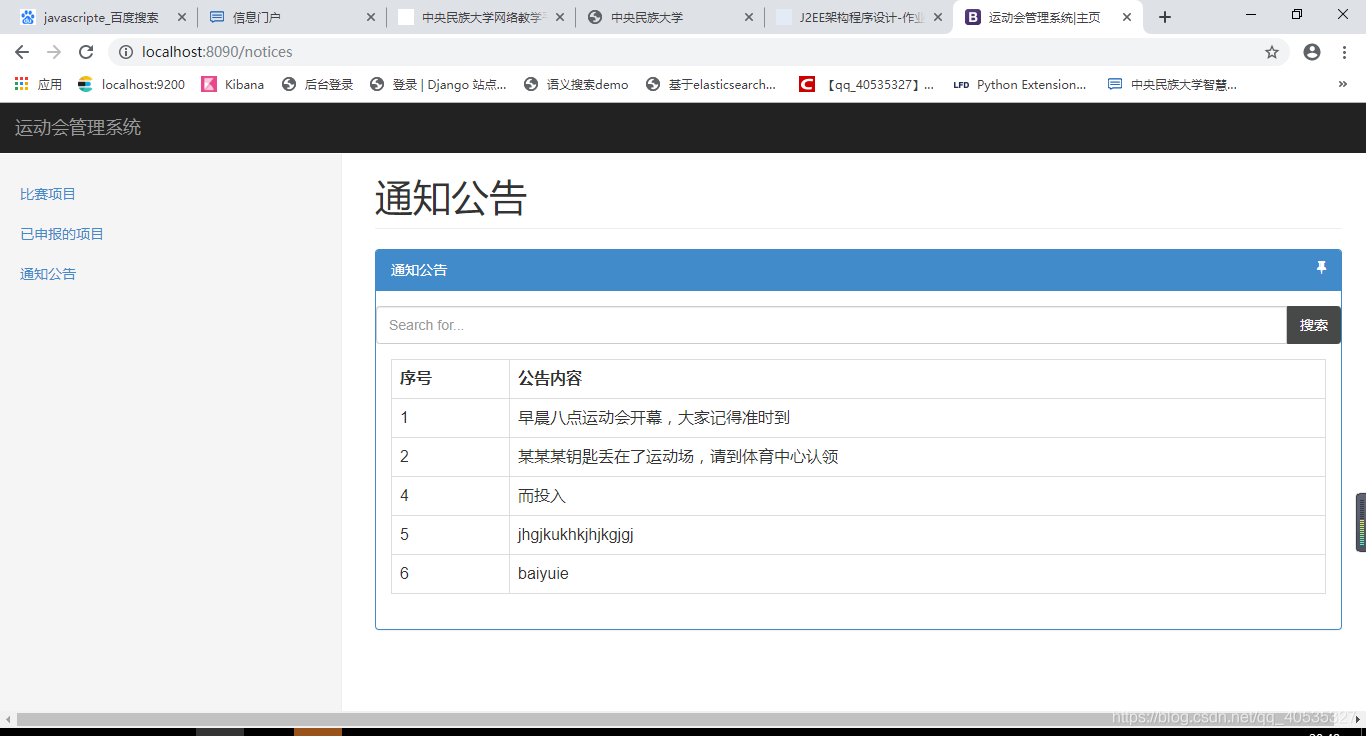Click the 搜索 search button
Viewport: 1366px width, 736px height.
click(x=1314, y=325)
